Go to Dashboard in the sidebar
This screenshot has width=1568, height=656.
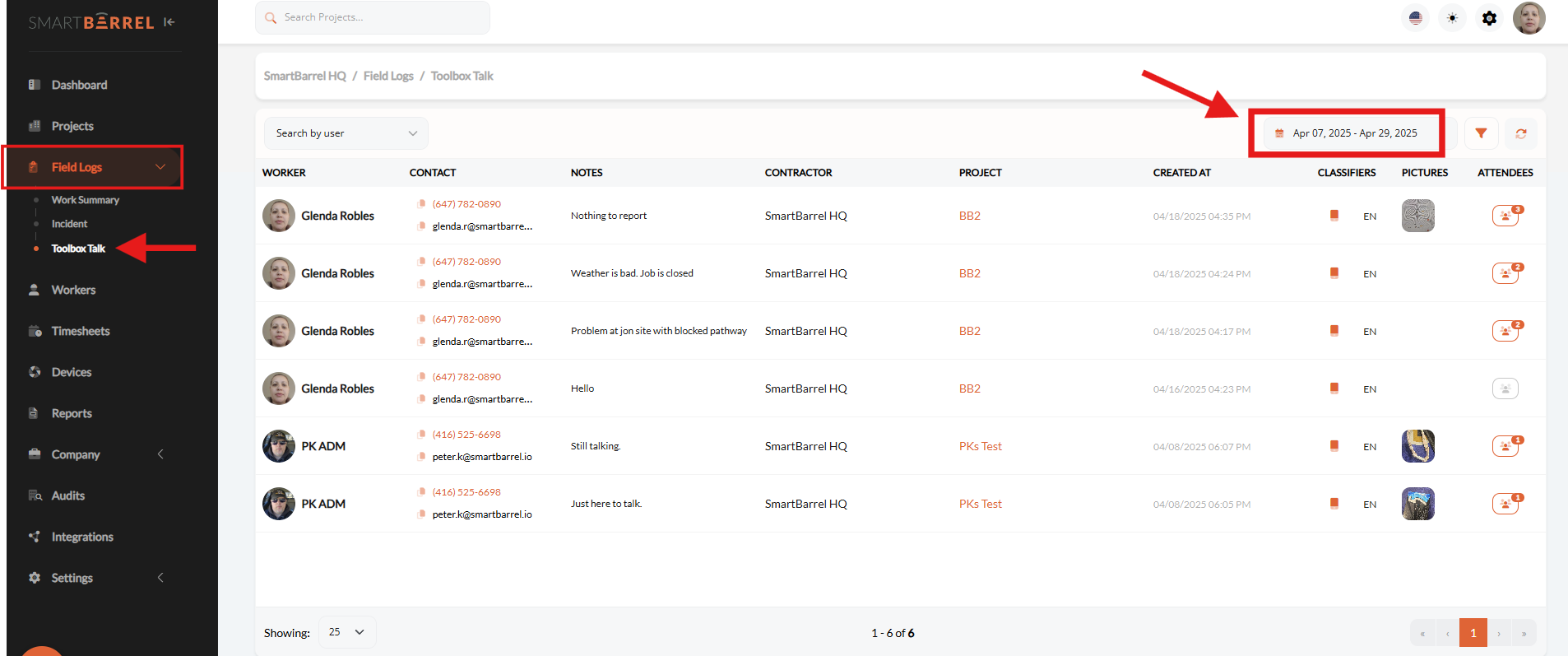pyautogui.click(x=79, y=85)
